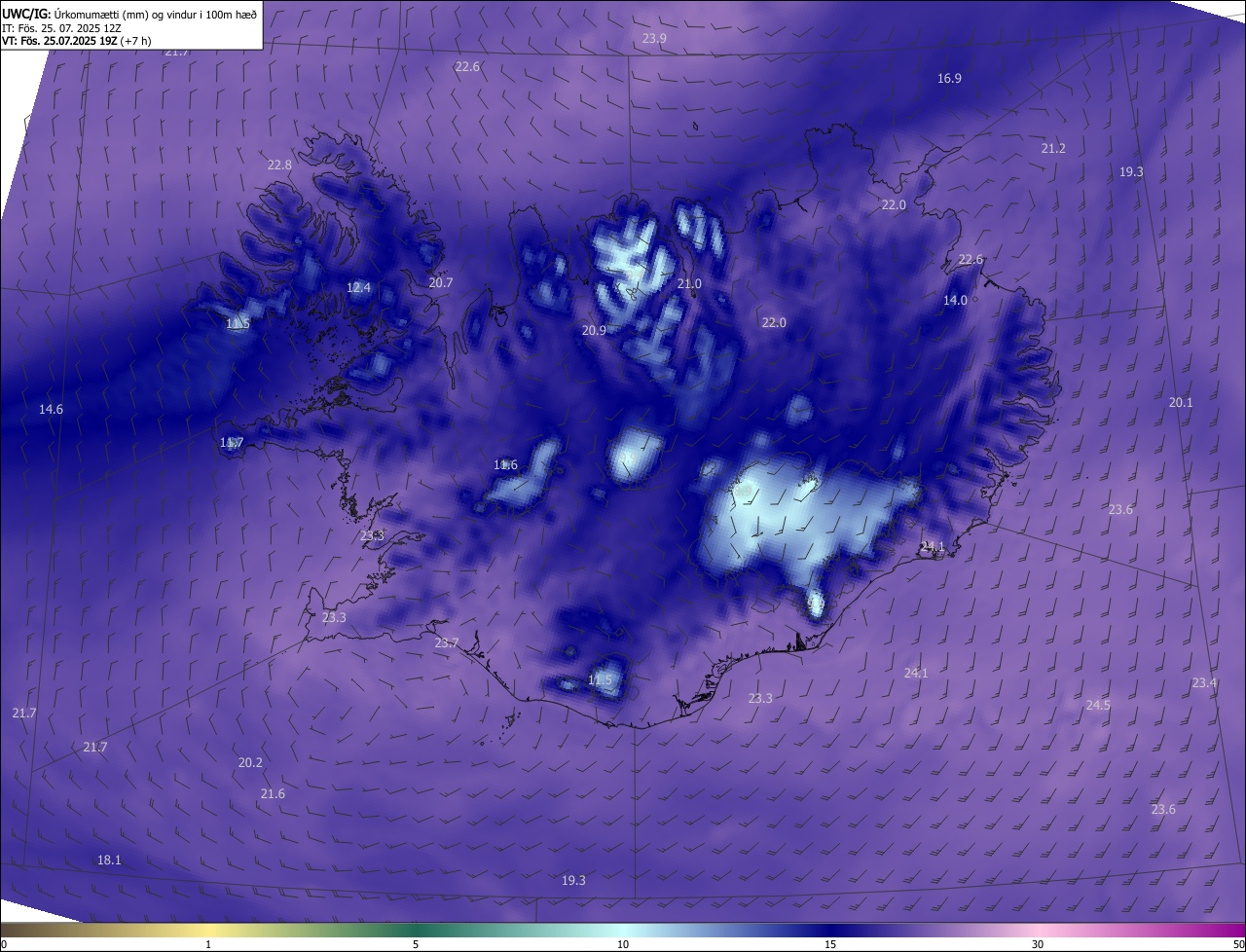Select the 24.5 value label

(x=1098, y=705)
